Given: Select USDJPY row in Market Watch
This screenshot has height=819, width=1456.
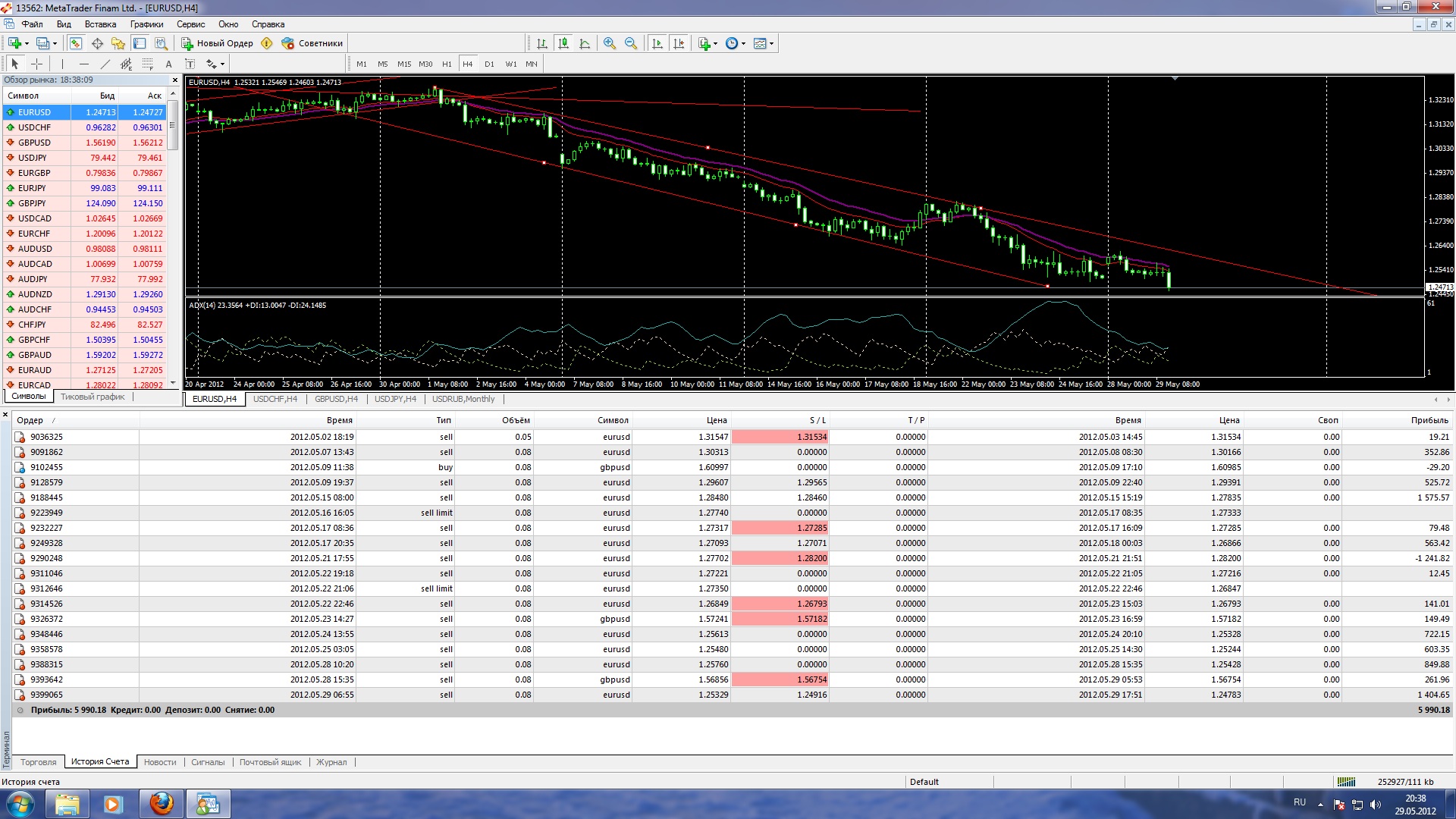Looking at the screenshot, I should click(x=84, y=158).
